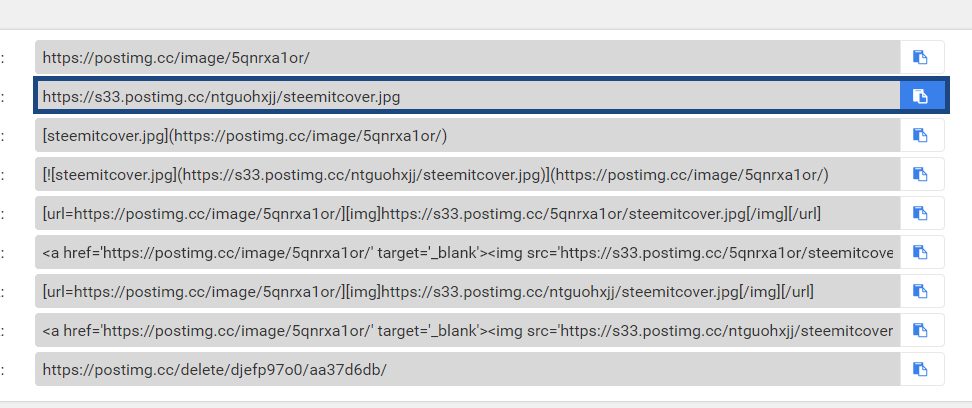Click the BBCode field with 5qnrxa1or/steemitcover.jpg[/img]

tap(467, 213)
